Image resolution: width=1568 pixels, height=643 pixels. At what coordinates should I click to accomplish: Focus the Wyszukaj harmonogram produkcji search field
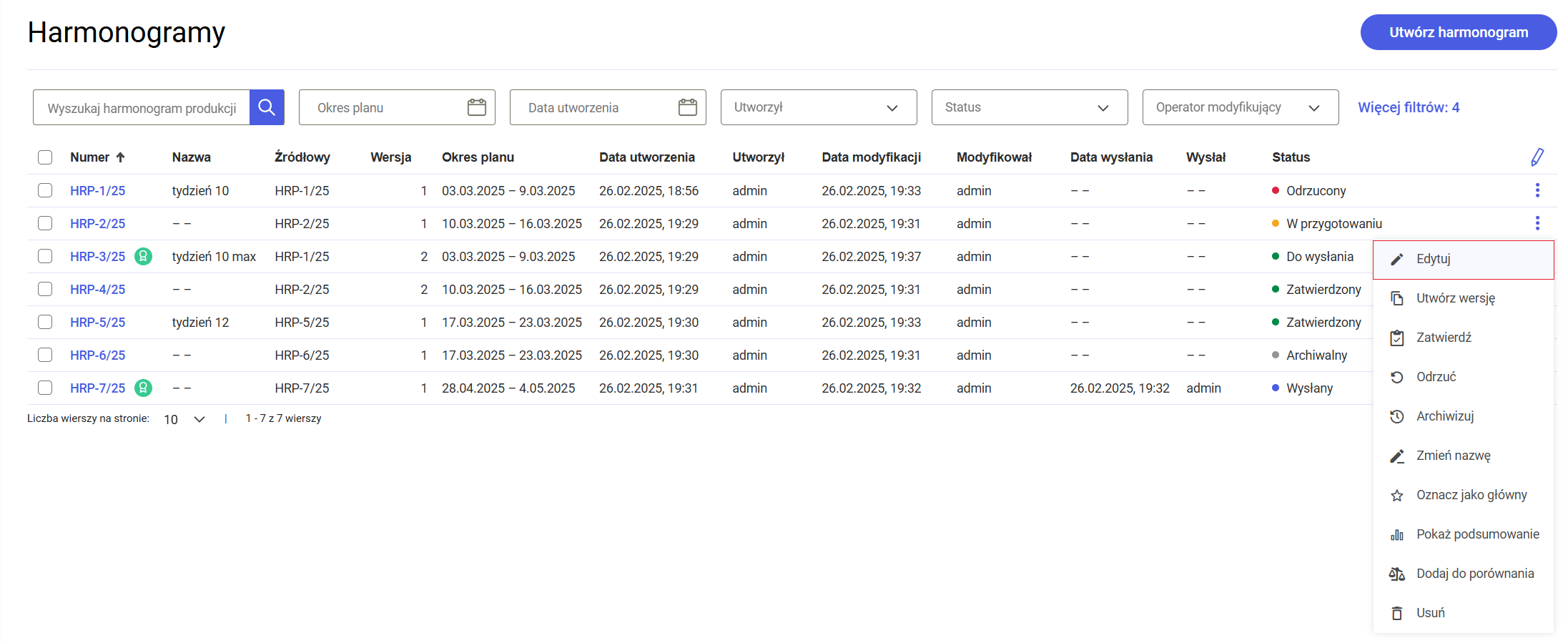(142, 107)
